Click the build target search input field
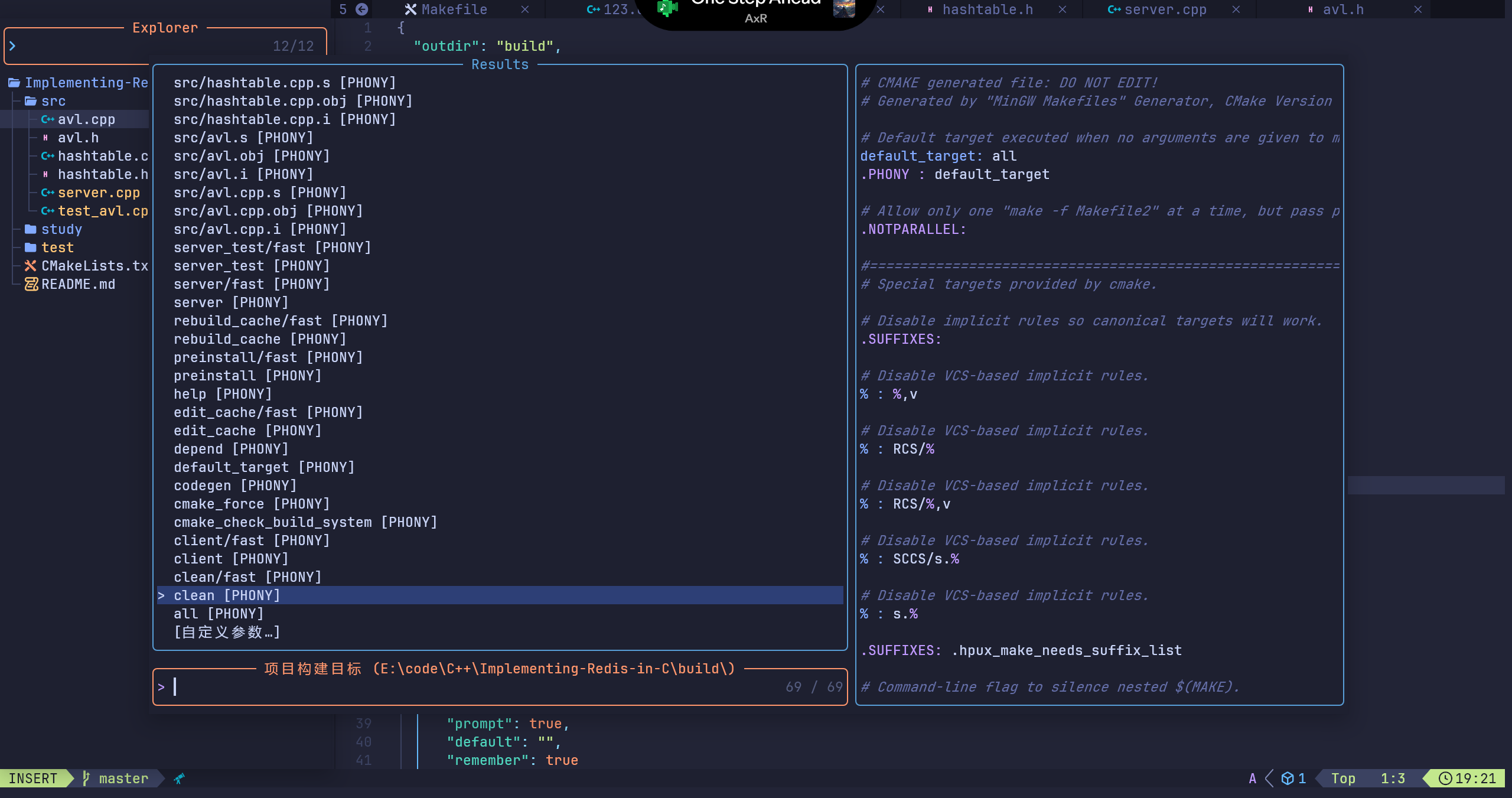The image size is (1512, 798). click(x=472, y=687)
